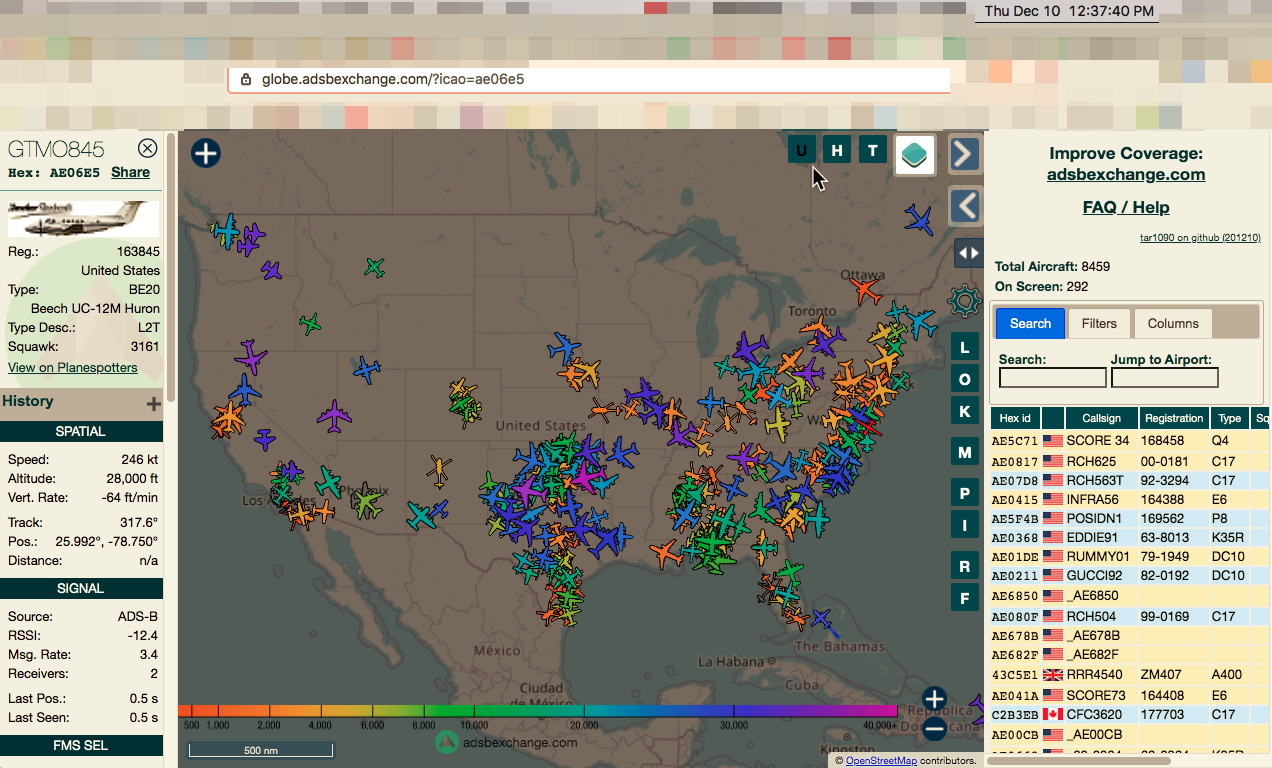Viewport: 1272px width, 768px height.
Task: Switch to the Filters tab
Action: [x=1099, y=323]
